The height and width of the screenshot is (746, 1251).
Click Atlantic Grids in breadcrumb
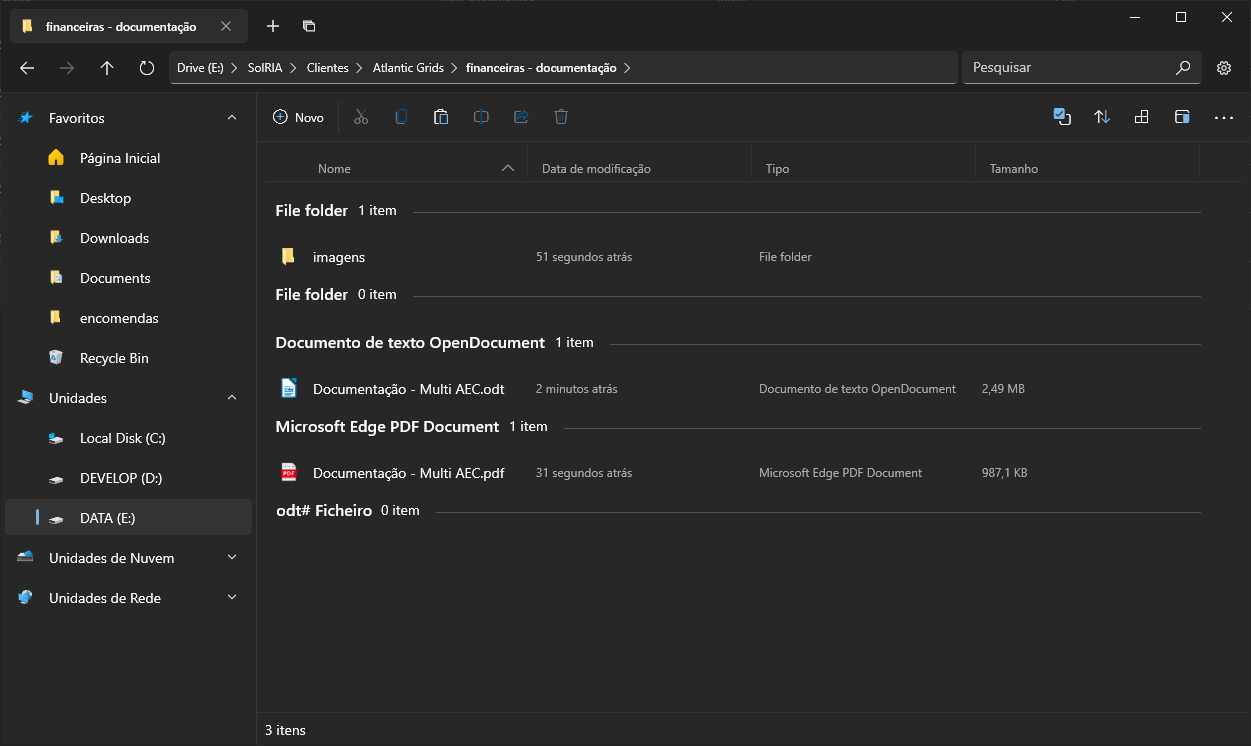point(408,68)
